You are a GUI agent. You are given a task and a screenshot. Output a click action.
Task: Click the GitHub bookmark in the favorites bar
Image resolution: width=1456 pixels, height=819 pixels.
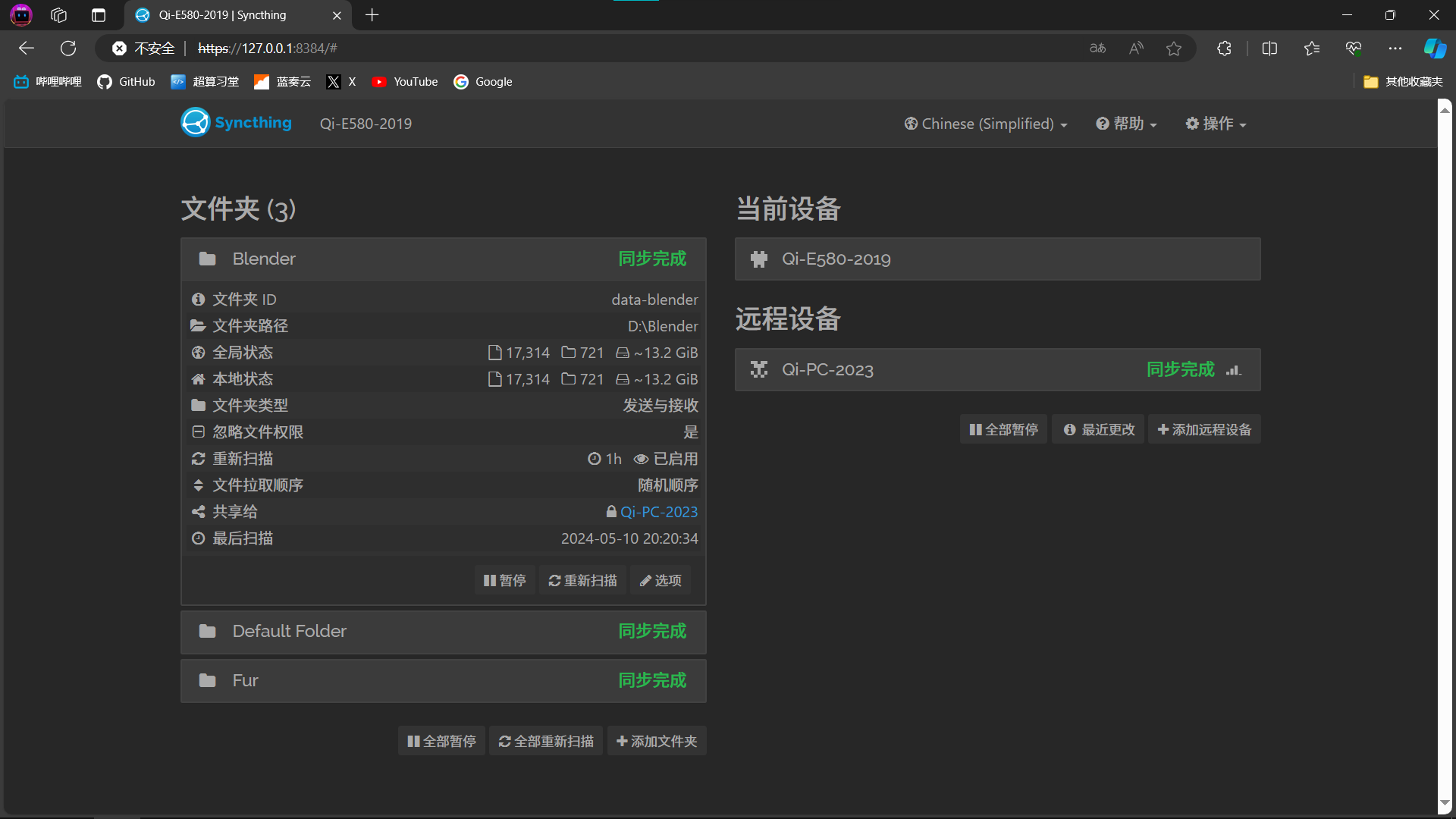[126, 81]
